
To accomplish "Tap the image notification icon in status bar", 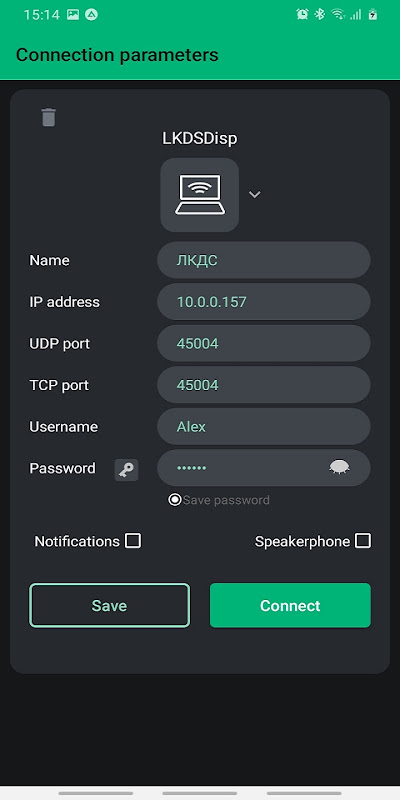I will click(x=73, y=15).
